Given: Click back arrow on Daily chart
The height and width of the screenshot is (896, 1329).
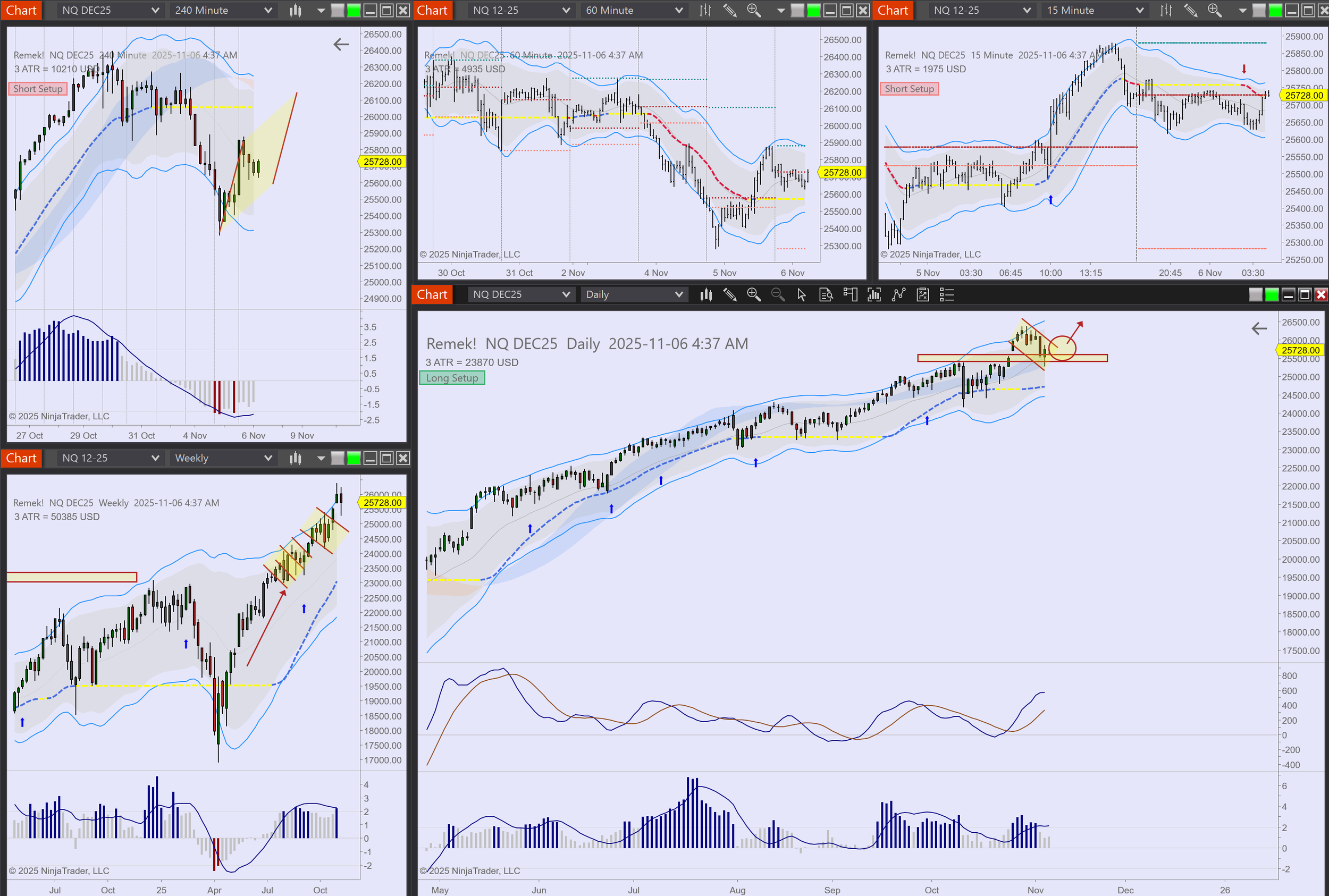Looking at the screenshot, I should point(1259,328).
